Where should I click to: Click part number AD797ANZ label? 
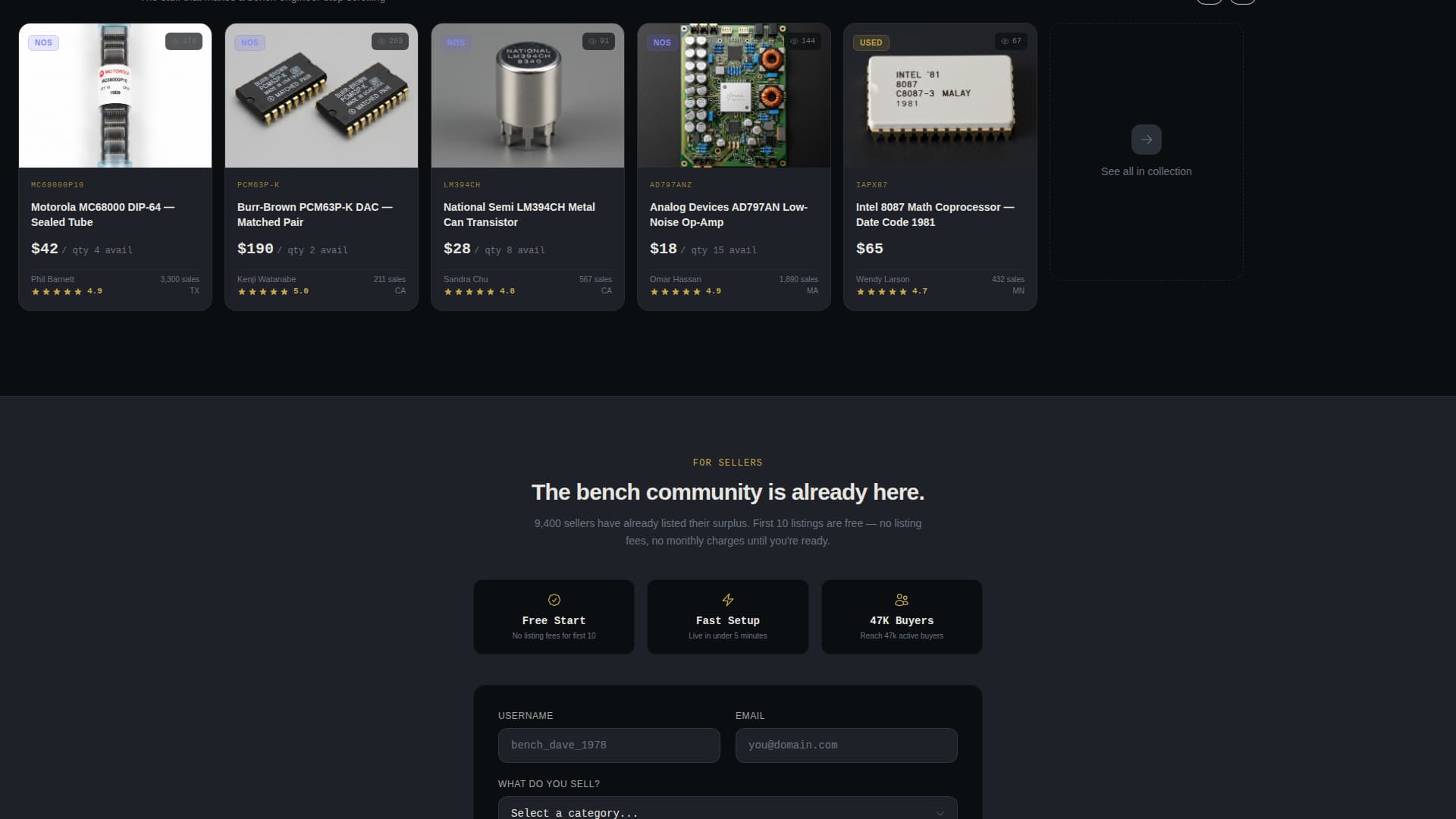[671, 185]
